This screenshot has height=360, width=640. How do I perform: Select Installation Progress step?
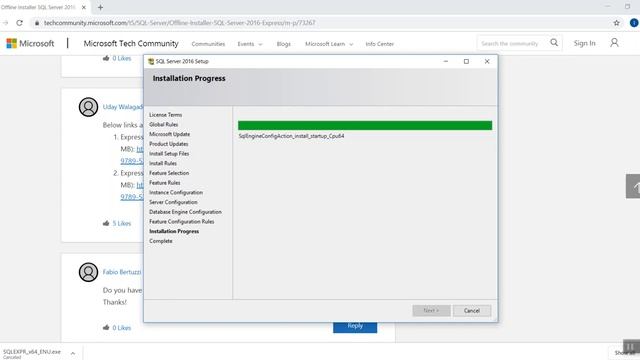[x=174, y=231]
